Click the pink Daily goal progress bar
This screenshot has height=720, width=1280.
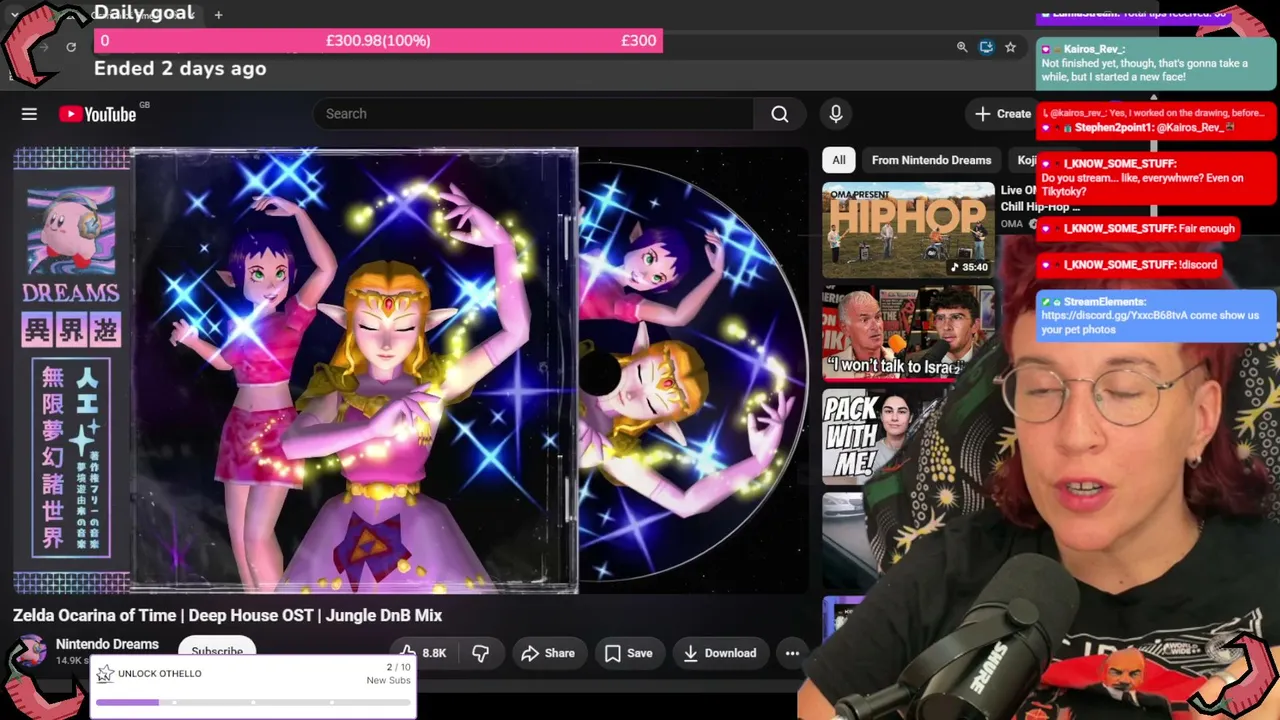point(378,41)
